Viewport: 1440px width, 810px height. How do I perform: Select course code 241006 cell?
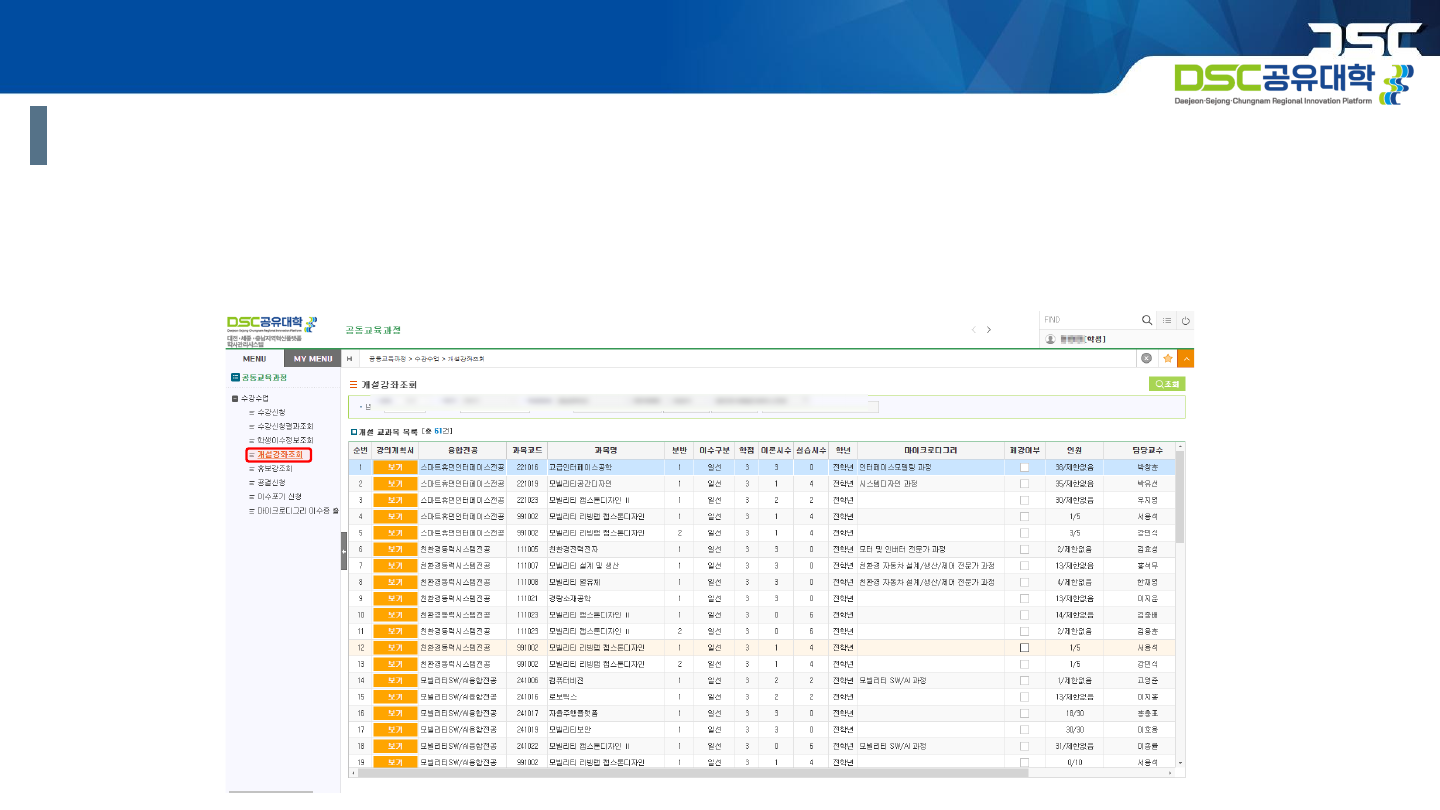[527, 680]
